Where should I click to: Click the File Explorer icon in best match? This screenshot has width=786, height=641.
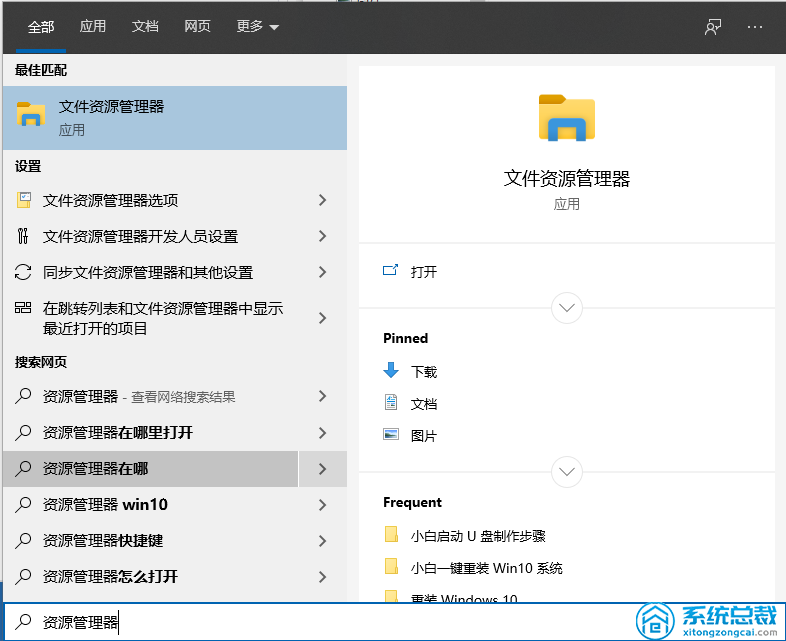[31, 114]
